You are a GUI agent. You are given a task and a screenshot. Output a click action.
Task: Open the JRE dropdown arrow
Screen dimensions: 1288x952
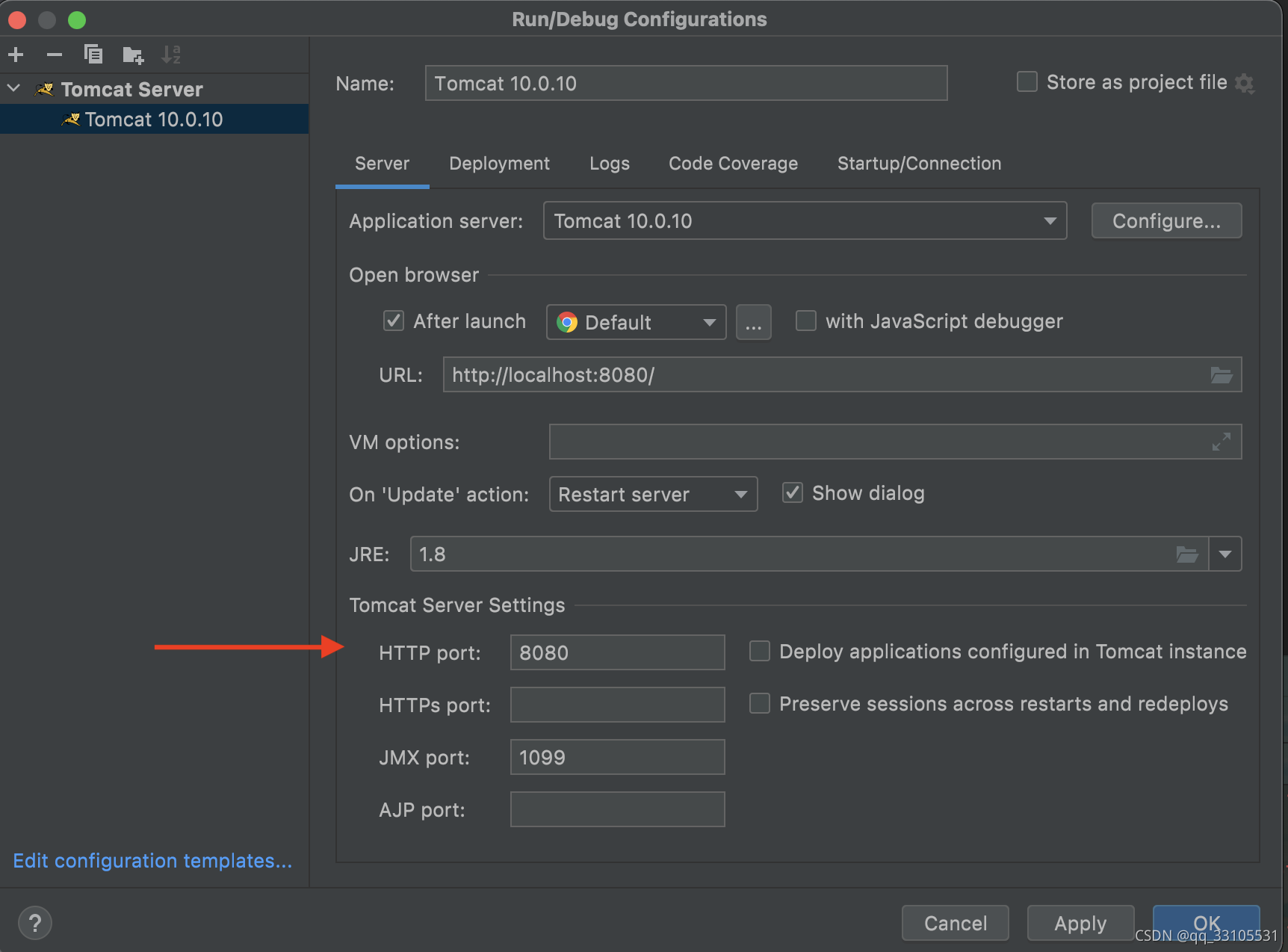[1225, 554]
